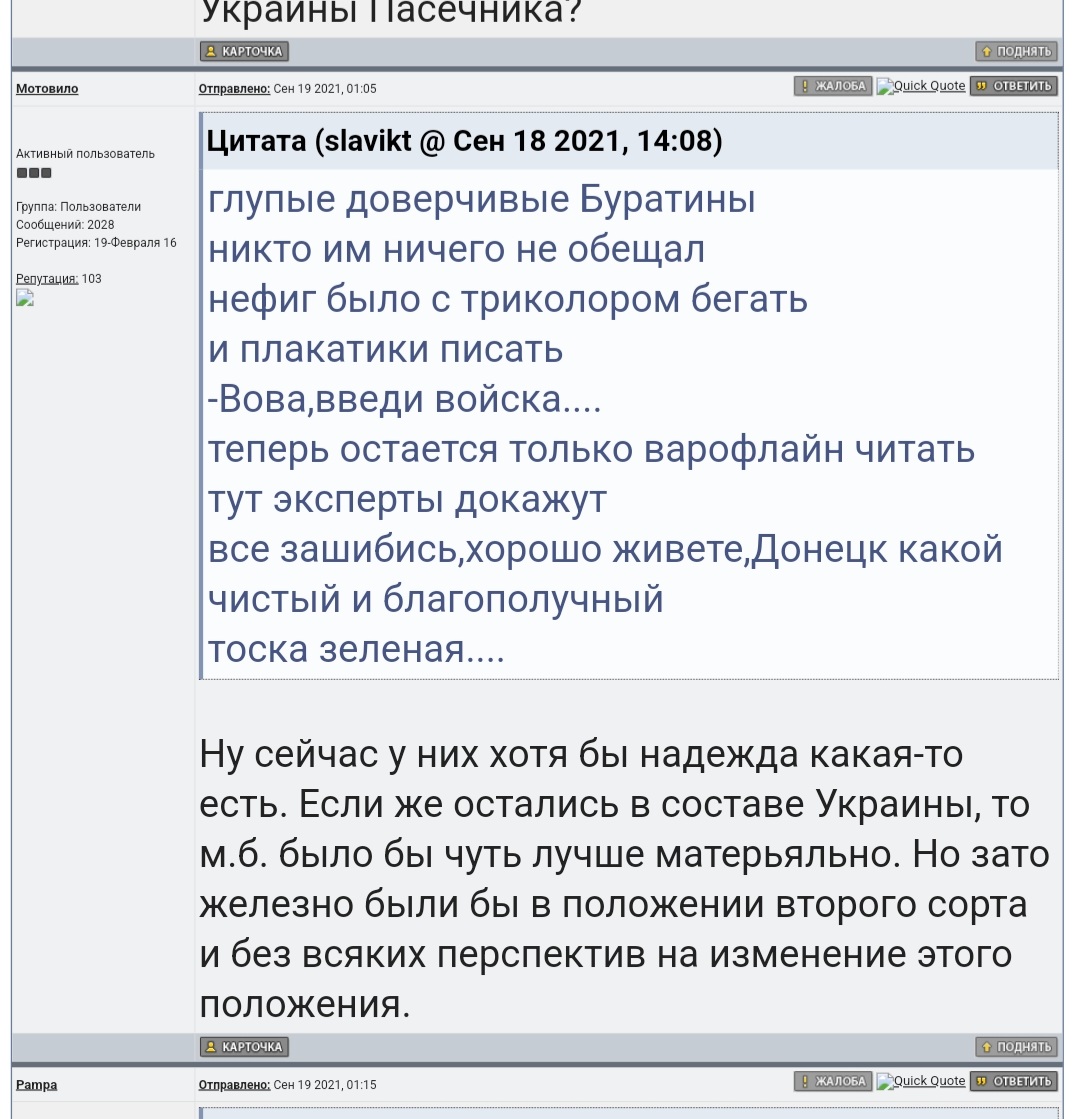Click Quick Quote on Мотовило's post

921,86
